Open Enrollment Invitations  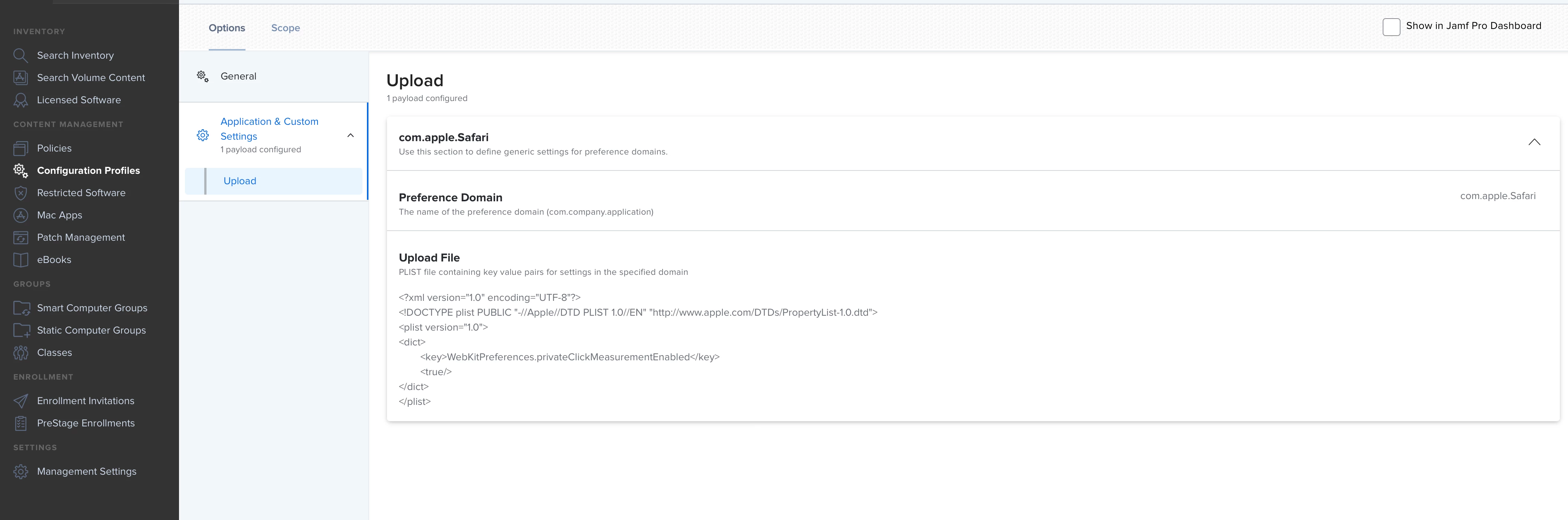tap(86, 401)
